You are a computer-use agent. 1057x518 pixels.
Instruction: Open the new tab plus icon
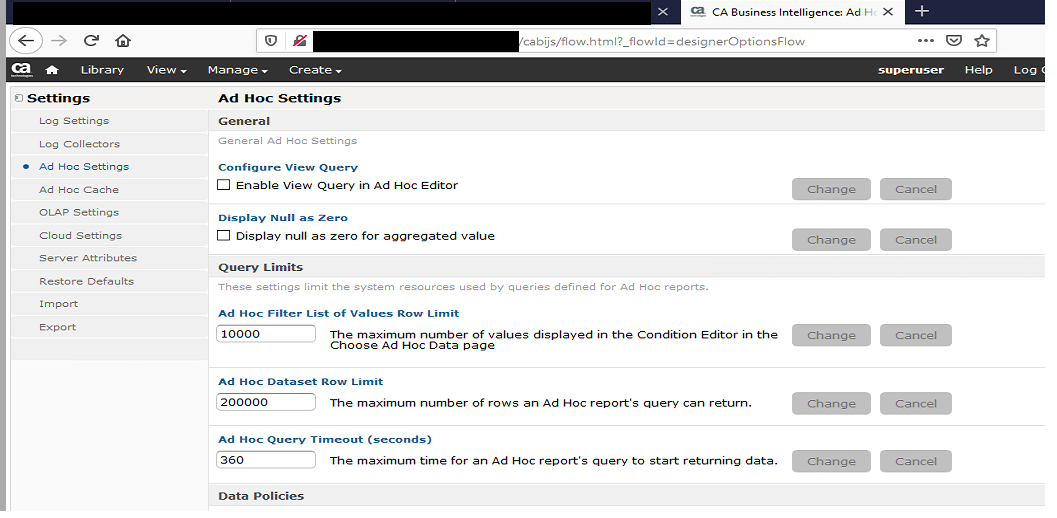922,11
